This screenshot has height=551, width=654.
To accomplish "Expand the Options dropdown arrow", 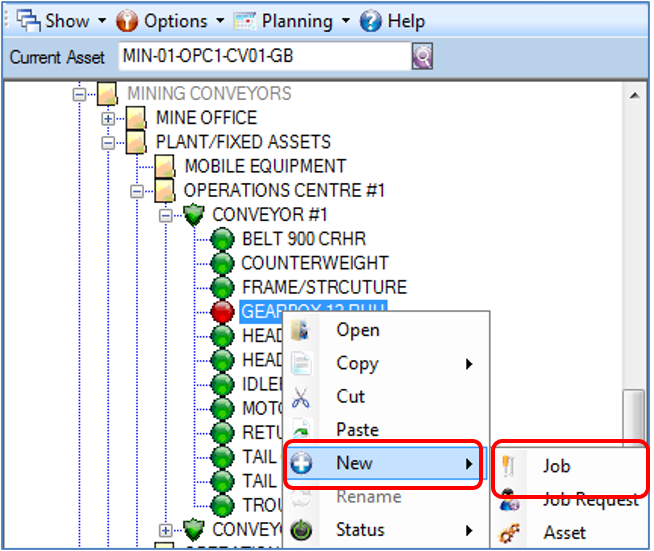I will coord(220,20).
